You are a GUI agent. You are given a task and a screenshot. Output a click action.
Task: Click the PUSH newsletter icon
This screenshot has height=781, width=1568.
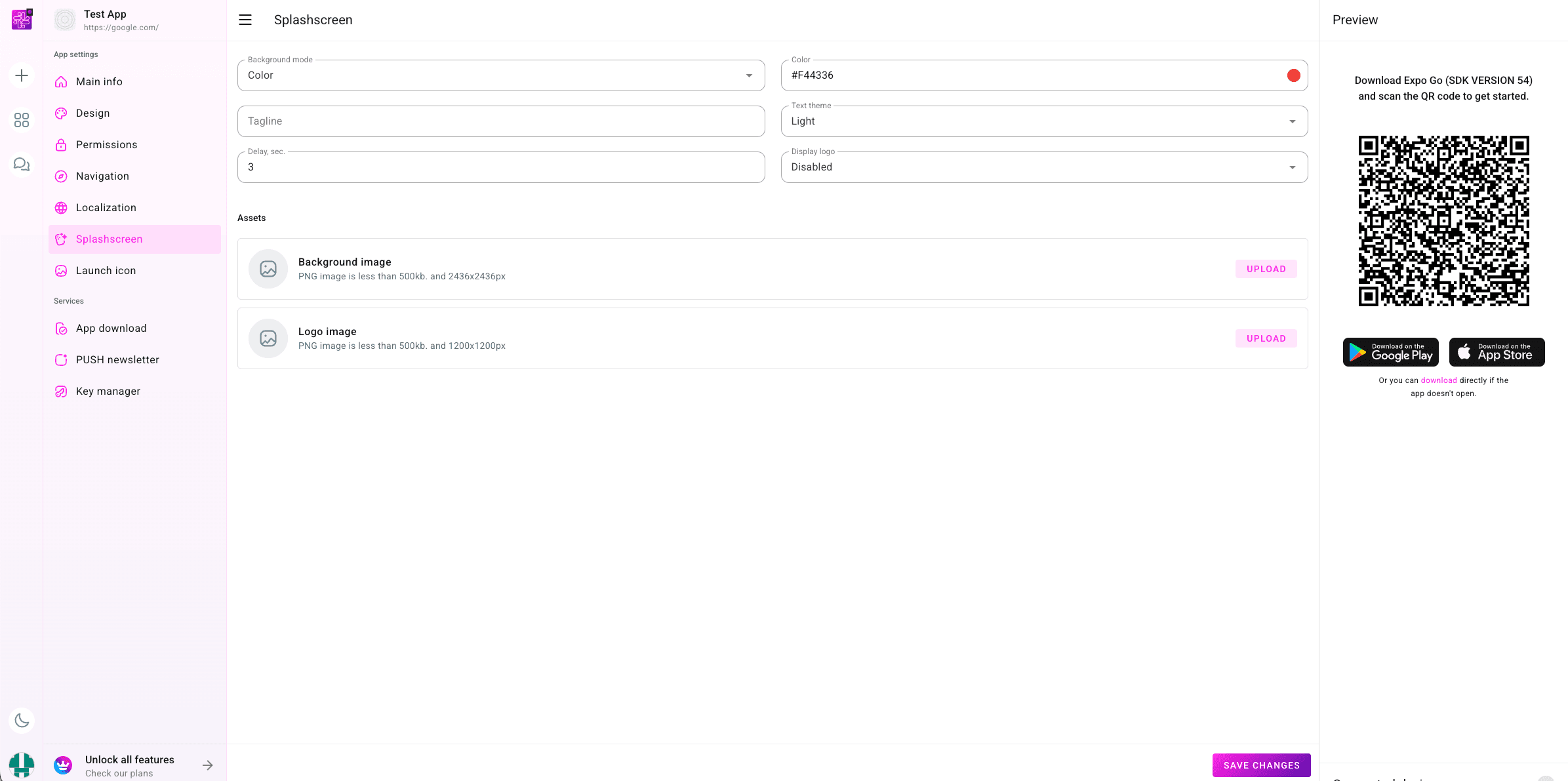coord(61,360)
